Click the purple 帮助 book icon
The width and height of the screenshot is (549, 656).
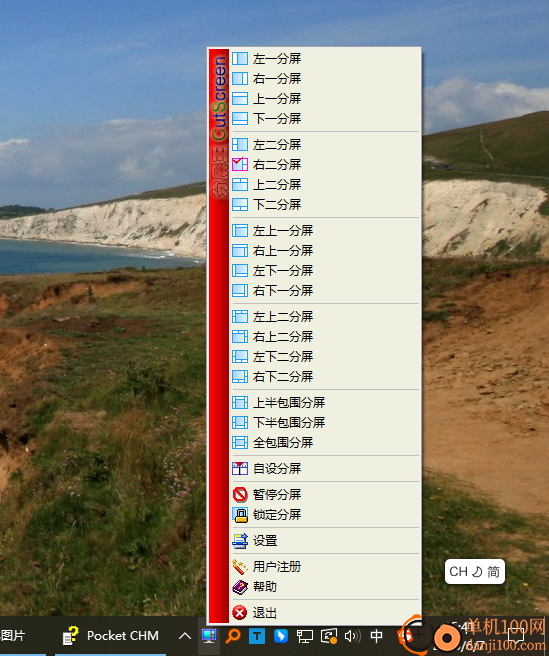pyautogui.click(x=240, y=587)
